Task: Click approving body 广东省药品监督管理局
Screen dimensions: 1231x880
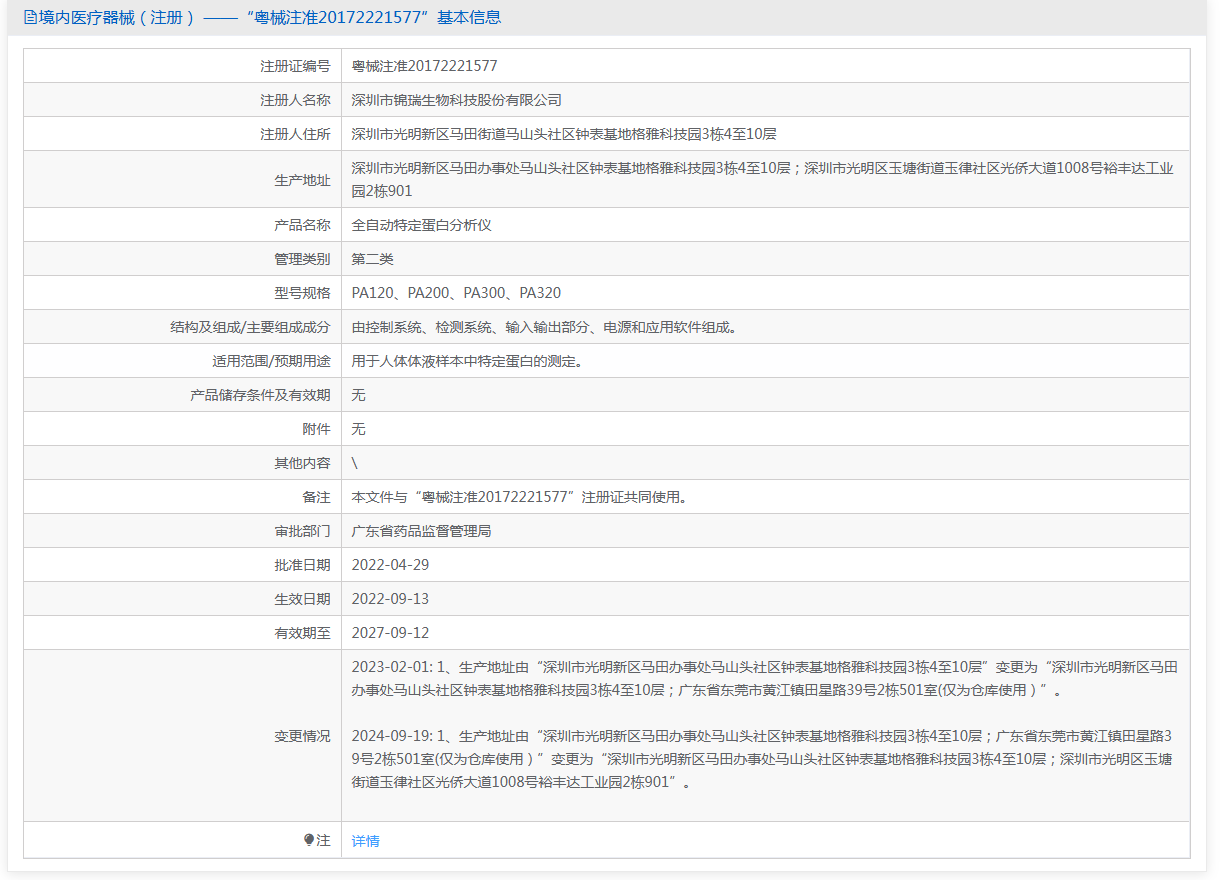Action: 422,531
